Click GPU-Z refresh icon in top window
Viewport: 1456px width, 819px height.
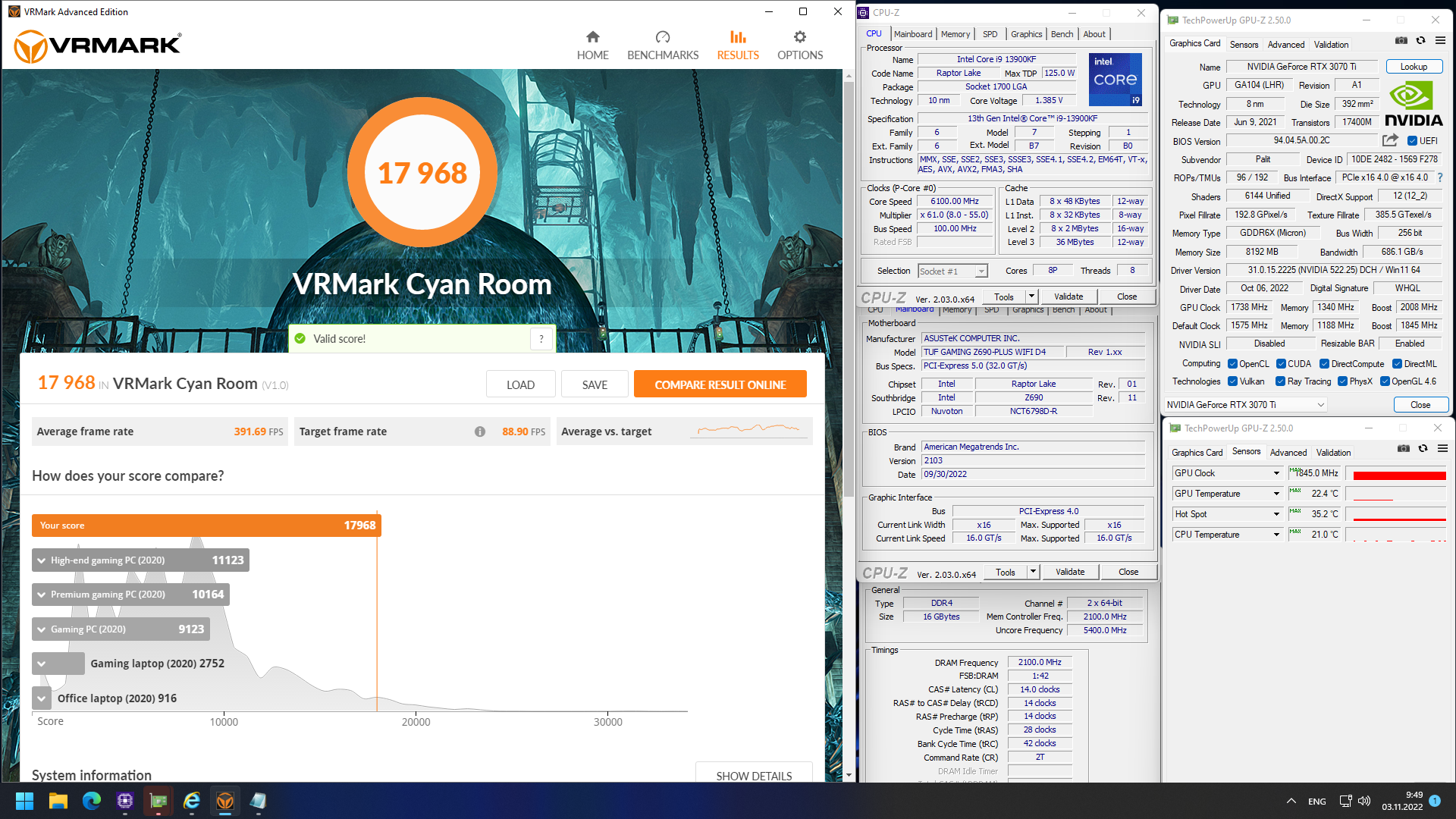[x=1421, y=41]
